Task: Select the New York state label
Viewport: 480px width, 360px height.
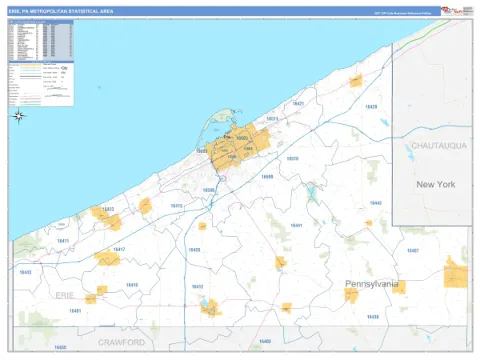Action: click(436, 184)
